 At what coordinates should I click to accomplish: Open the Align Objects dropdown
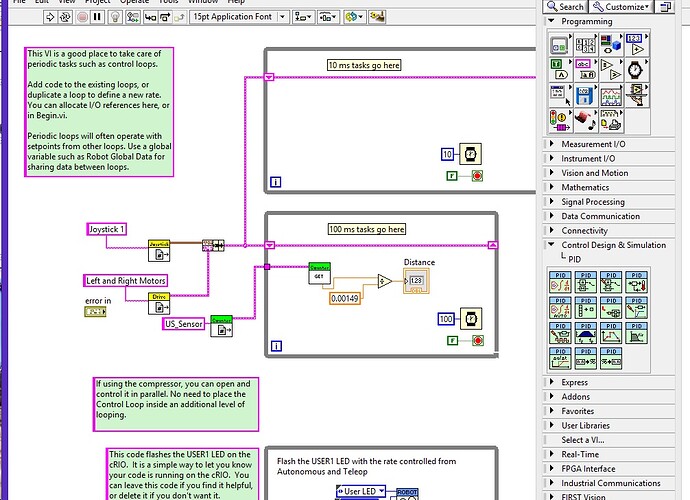pos(303,17)
